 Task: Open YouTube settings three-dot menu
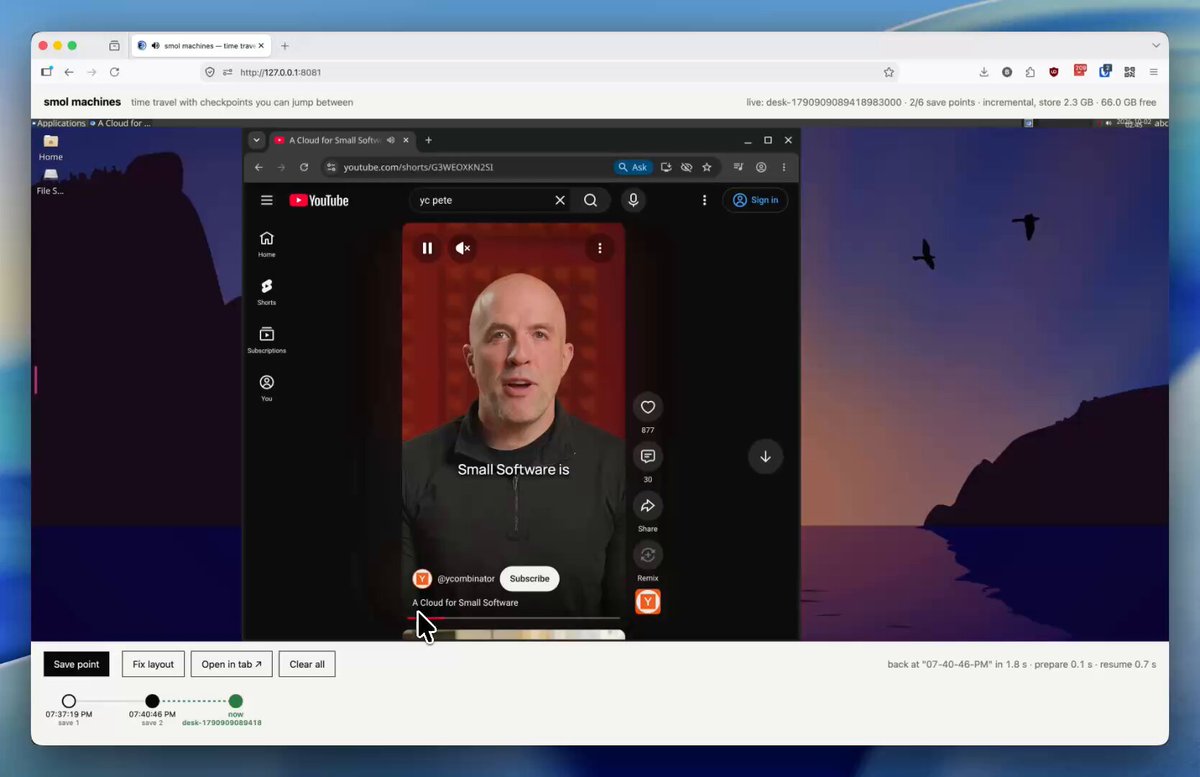click(705, 200)
